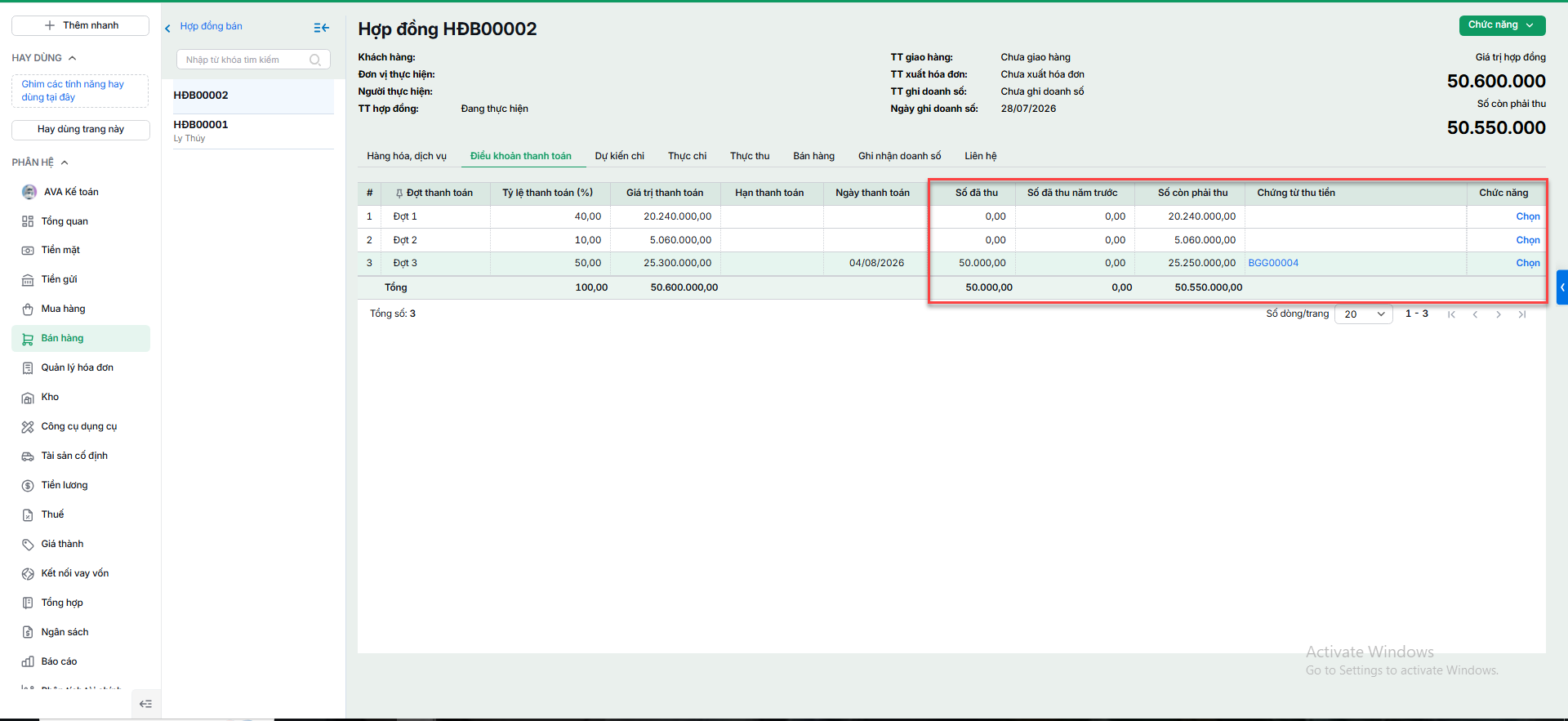Switch to the Hàng hóa, dịch vụ tab

pos(407,156)
